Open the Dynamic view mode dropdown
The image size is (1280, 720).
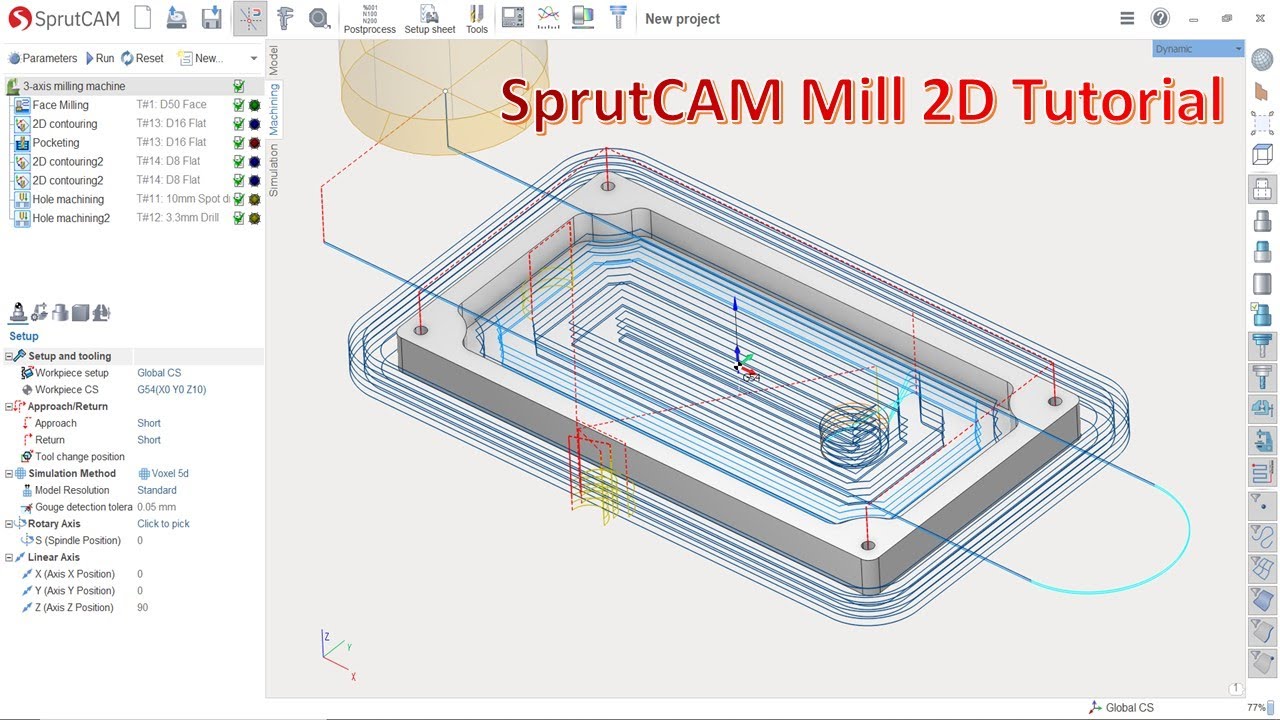point(1198,49)
